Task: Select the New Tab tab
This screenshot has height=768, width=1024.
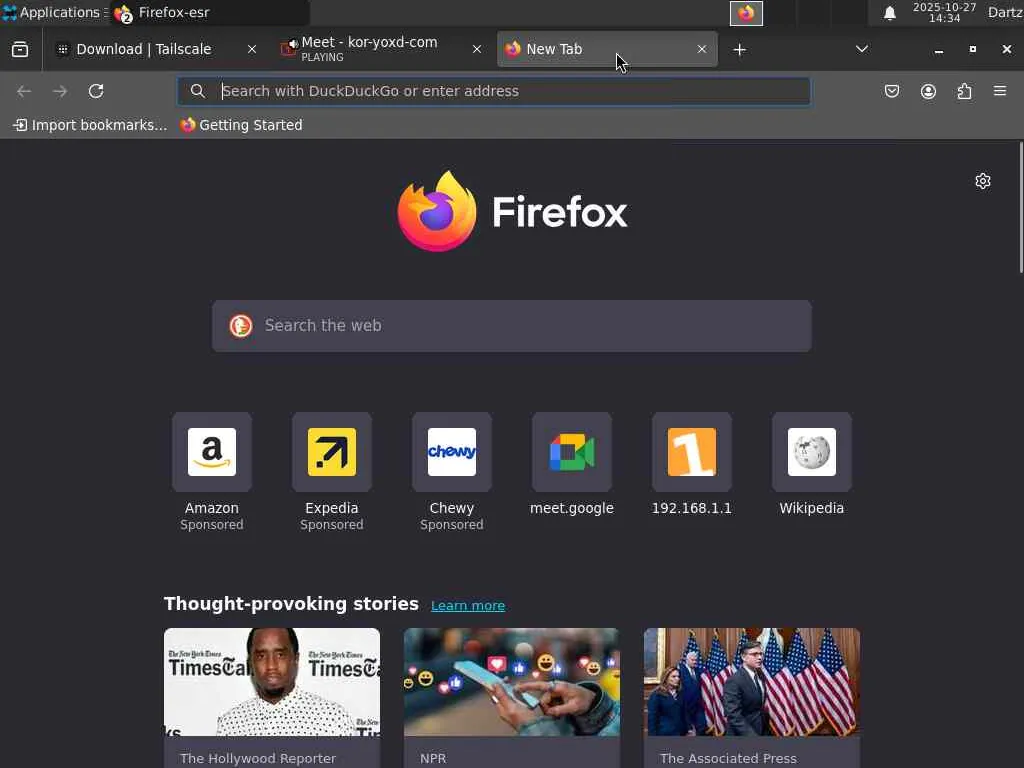Action: tap(607, 50)
